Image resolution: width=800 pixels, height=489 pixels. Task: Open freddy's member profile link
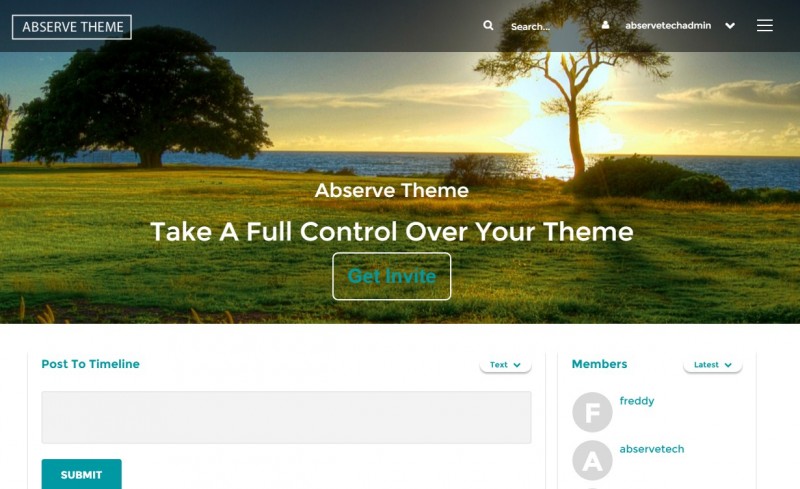[637, 401]
